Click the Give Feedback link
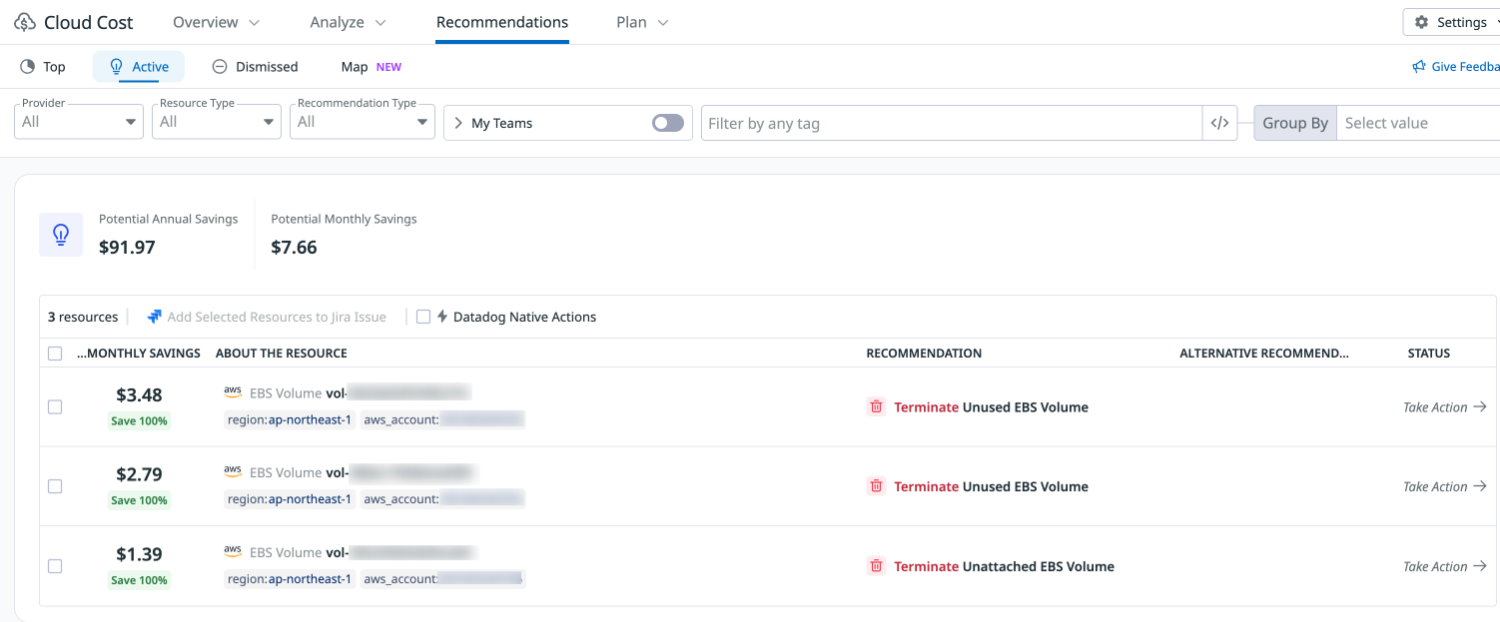 [x=1456, y=67]
